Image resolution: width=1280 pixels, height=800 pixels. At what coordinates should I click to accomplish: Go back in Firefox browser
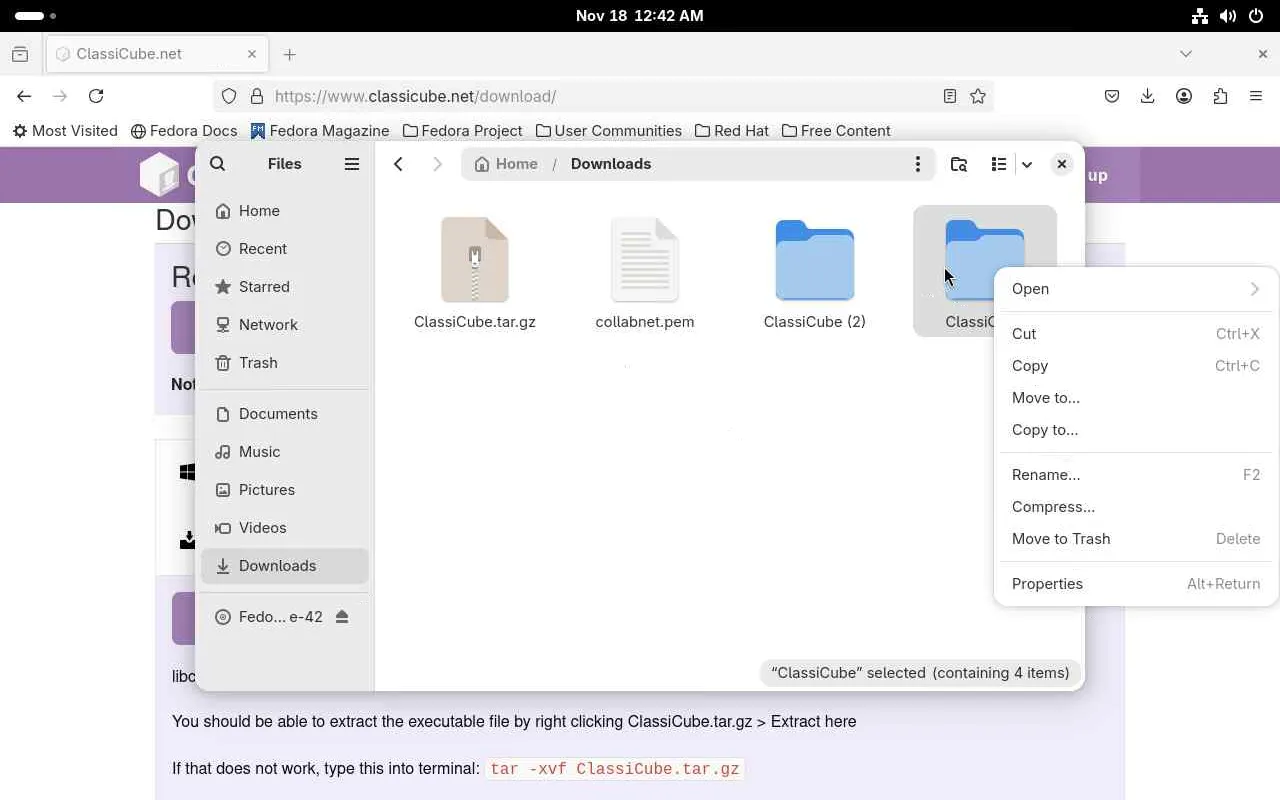tap(24, 96)
